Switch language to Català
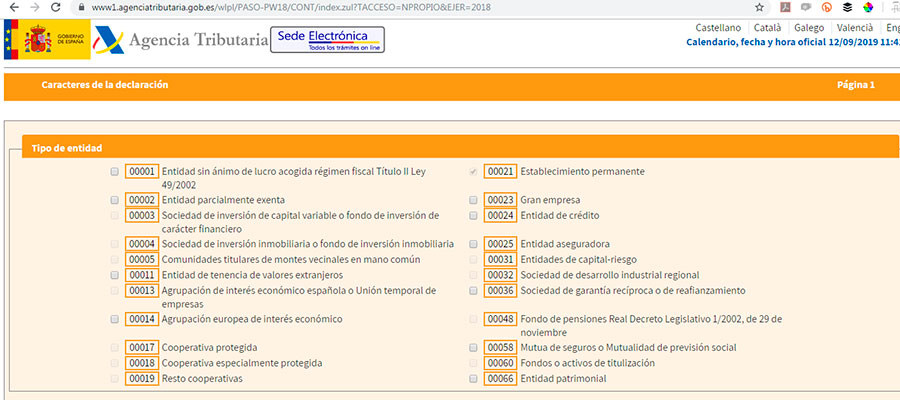Viewport: 900px width, 400px height. point(768,28)
